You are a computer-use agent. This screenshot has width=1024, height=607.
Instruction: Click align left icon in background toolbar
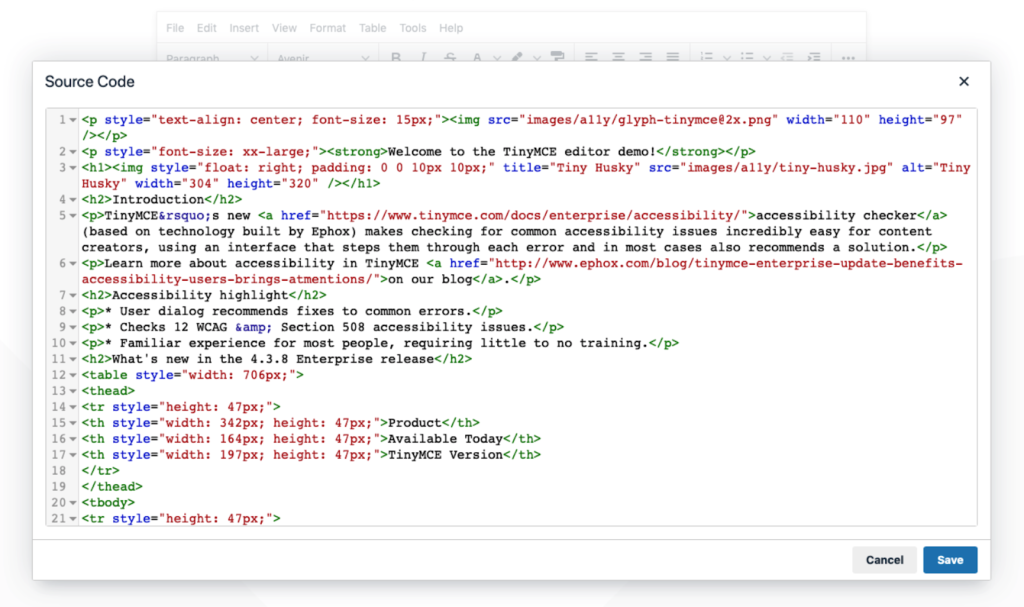pyautogui.click(x=591, y=57)
